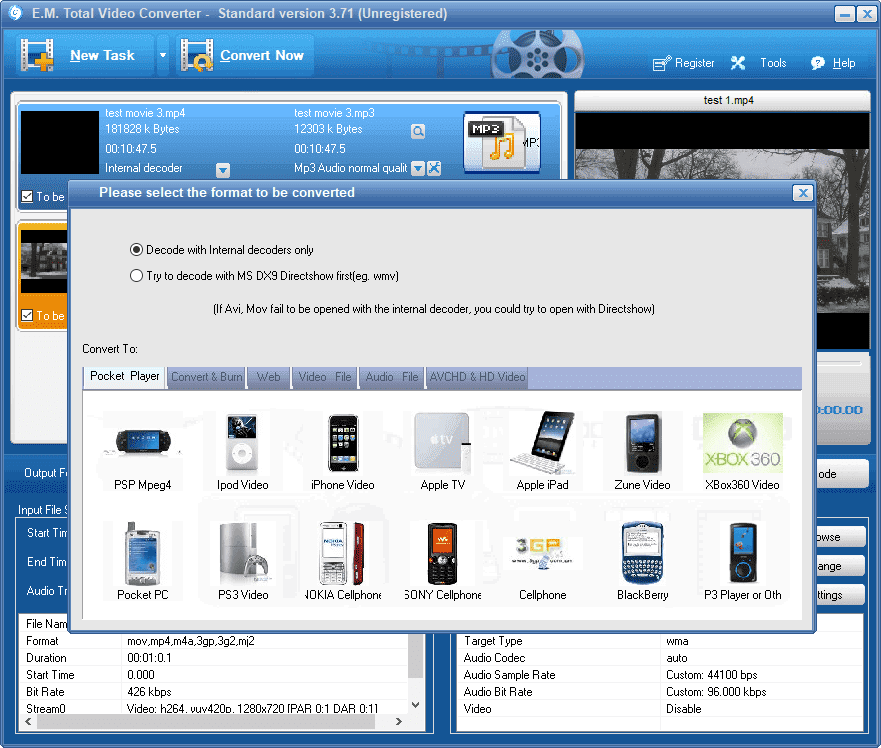Select the 3GP Cellphone format icon
Image resolution: width=881 pixels, height=748 pixels.
543,554
